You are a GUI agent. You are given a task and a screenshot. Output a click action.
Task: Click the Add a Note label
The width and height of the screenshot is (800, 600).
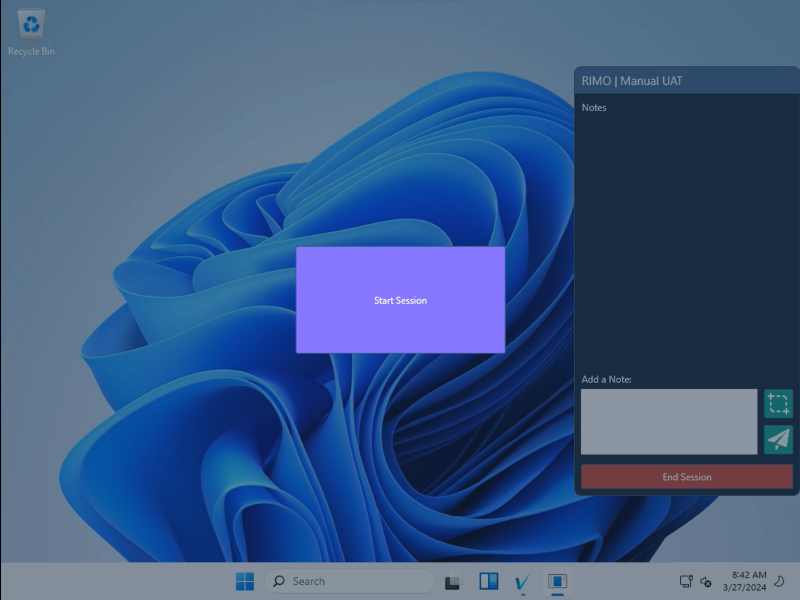pyautogui.click(x=607, y=379)
